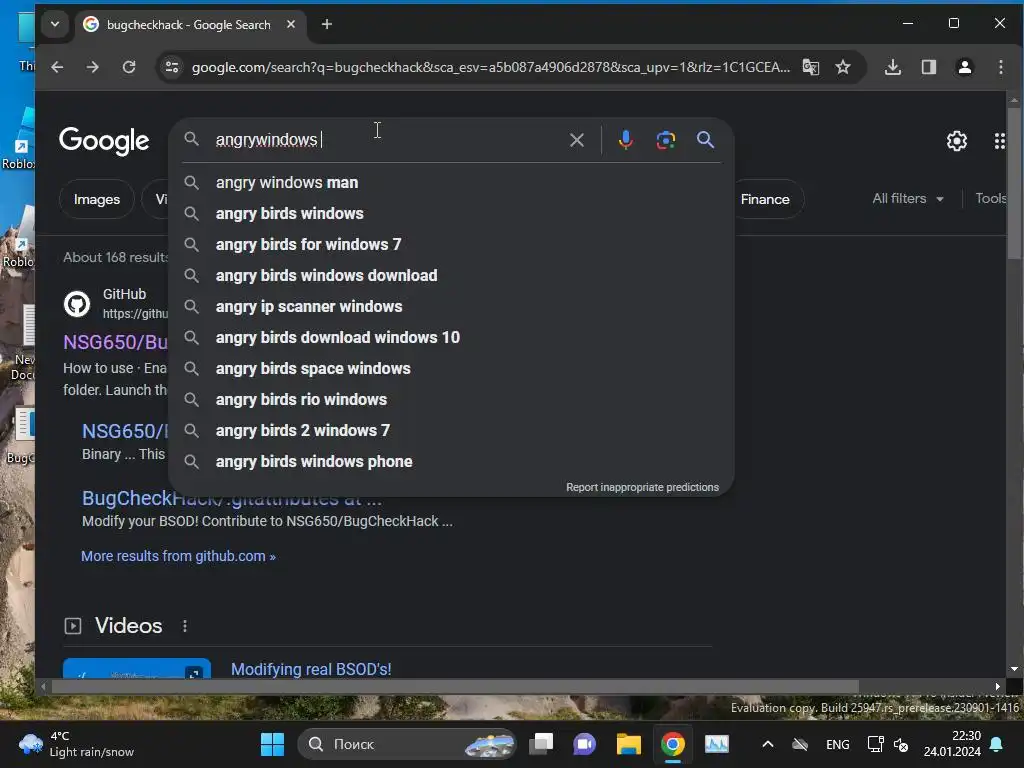
Task: Translate this page icon
Action: 810,67
